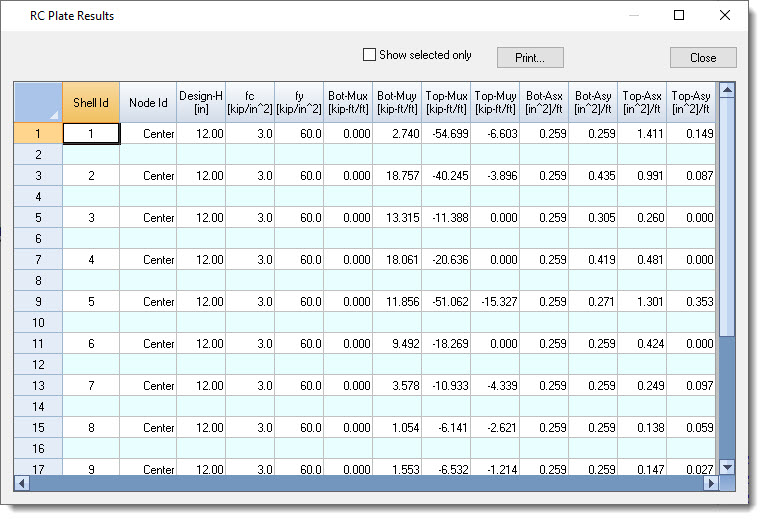Image resolution: width=764 pixels, height=520 pixels.
Task: Click the horizontal scrollbar right arrow
Action: point(711,482)
